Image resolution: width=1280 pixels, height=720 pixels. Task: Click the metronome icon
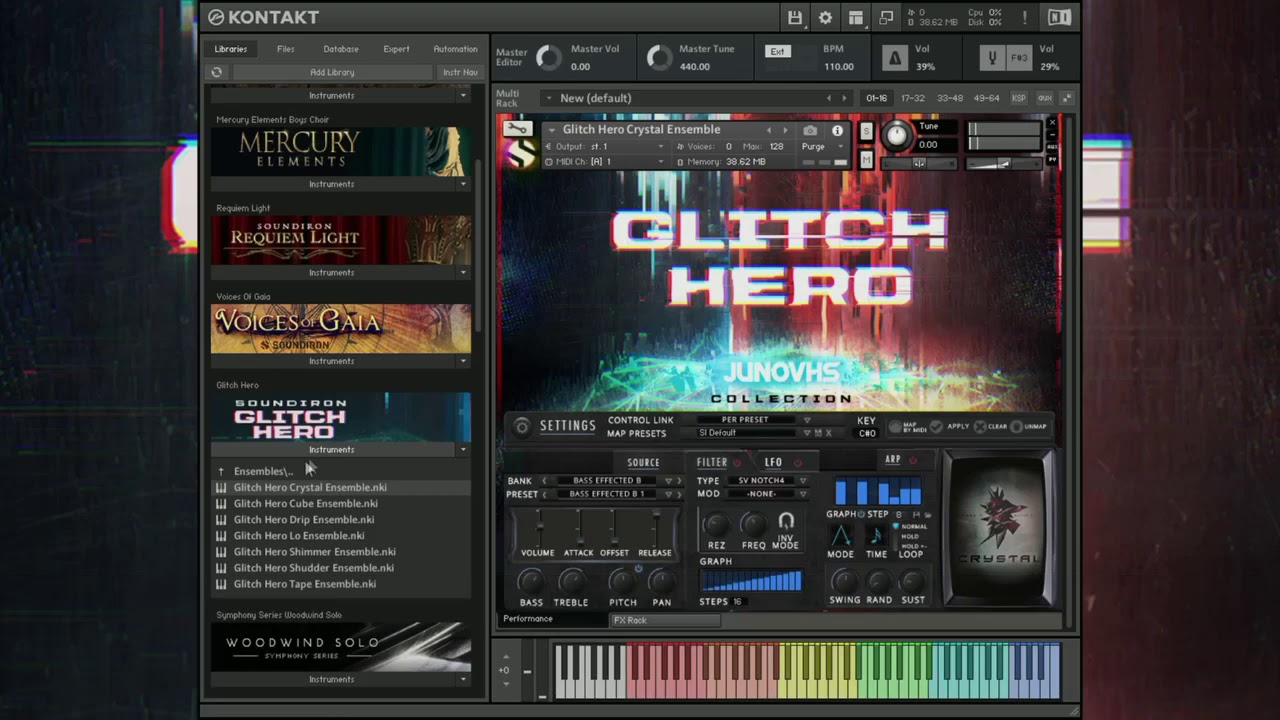[x=895, y=58]
